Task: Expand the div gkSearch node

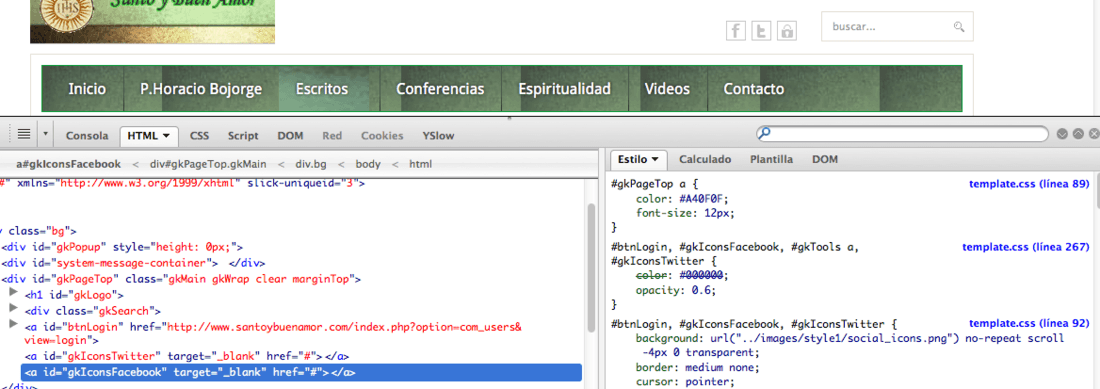Action: [13, 308]
